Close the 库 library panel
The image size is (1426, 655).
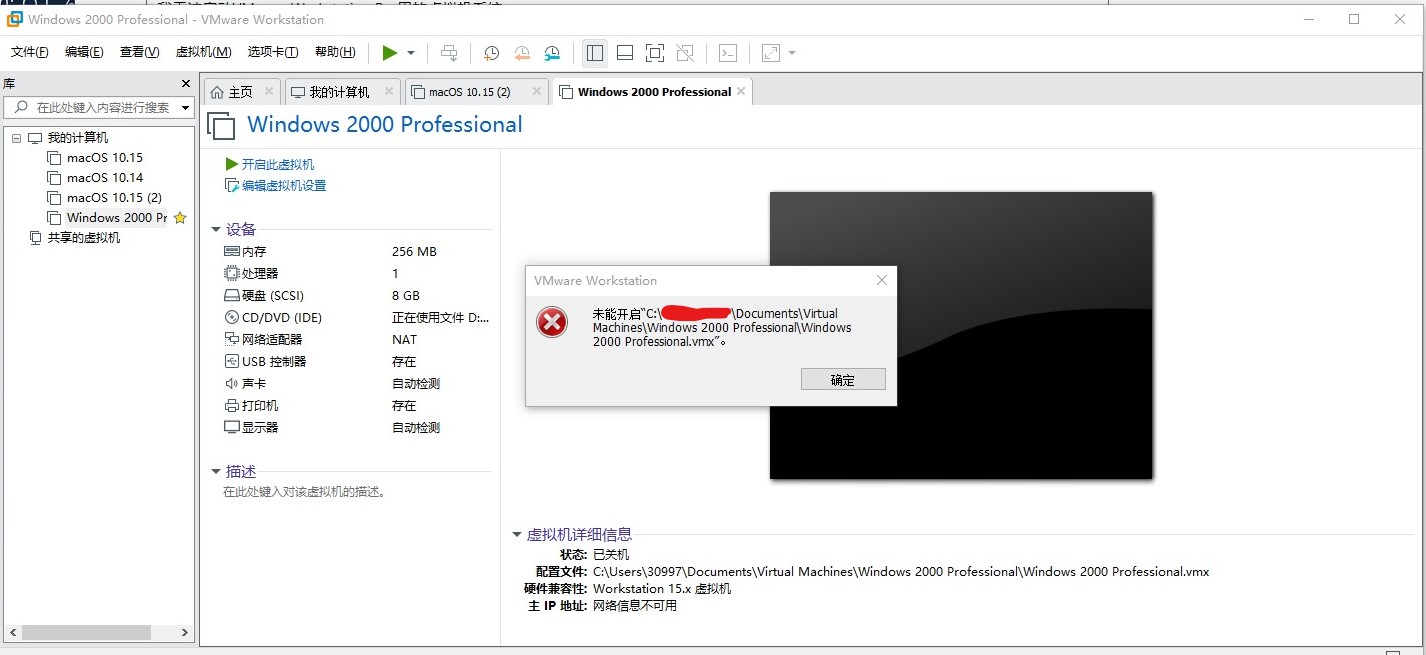(185, 84)
